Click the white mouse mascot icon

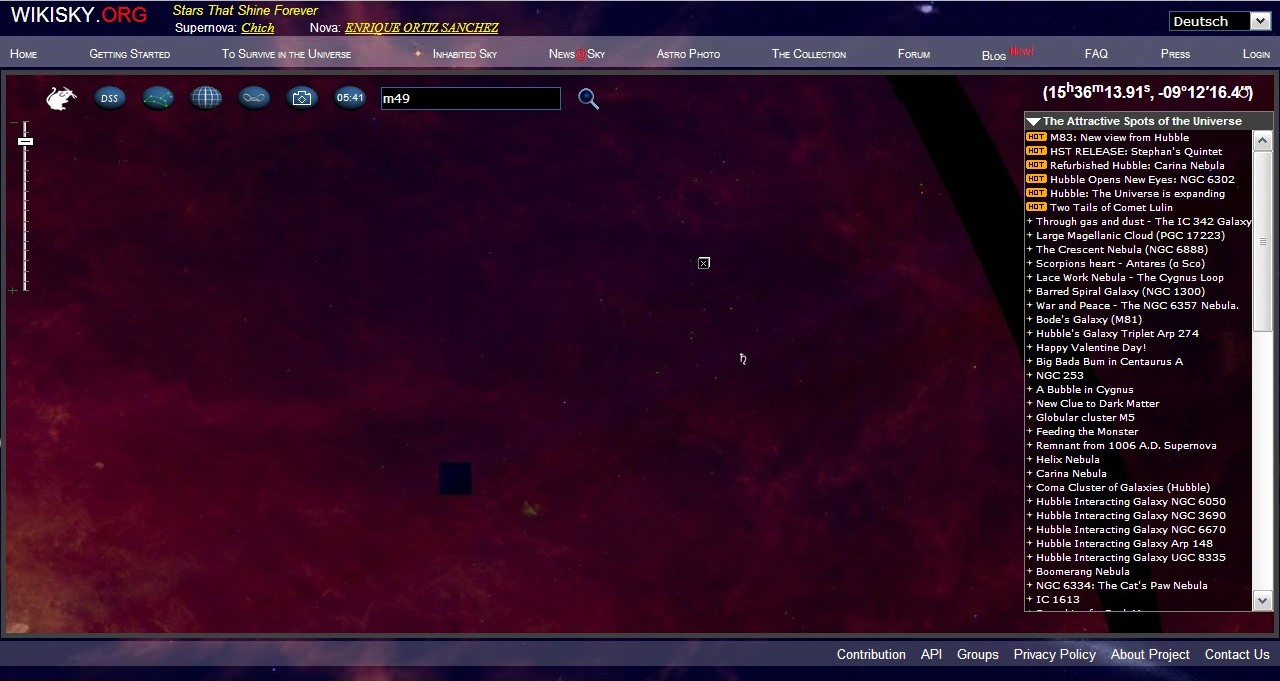tap(61, 98)
